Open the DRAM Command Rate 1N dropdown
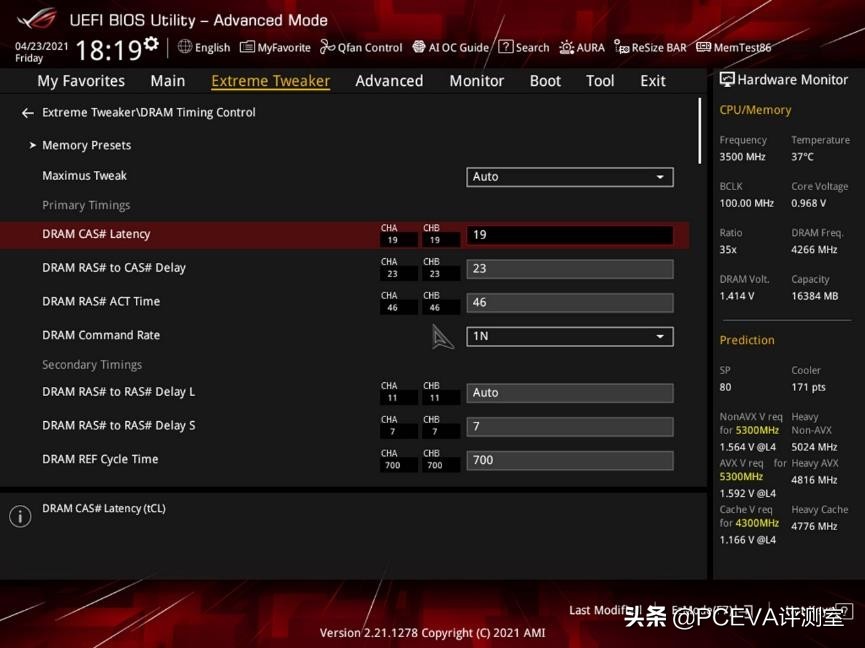Image resolution: width=865 pixels, height=648 pixels. pyautogui.click(x=570, y=336)
